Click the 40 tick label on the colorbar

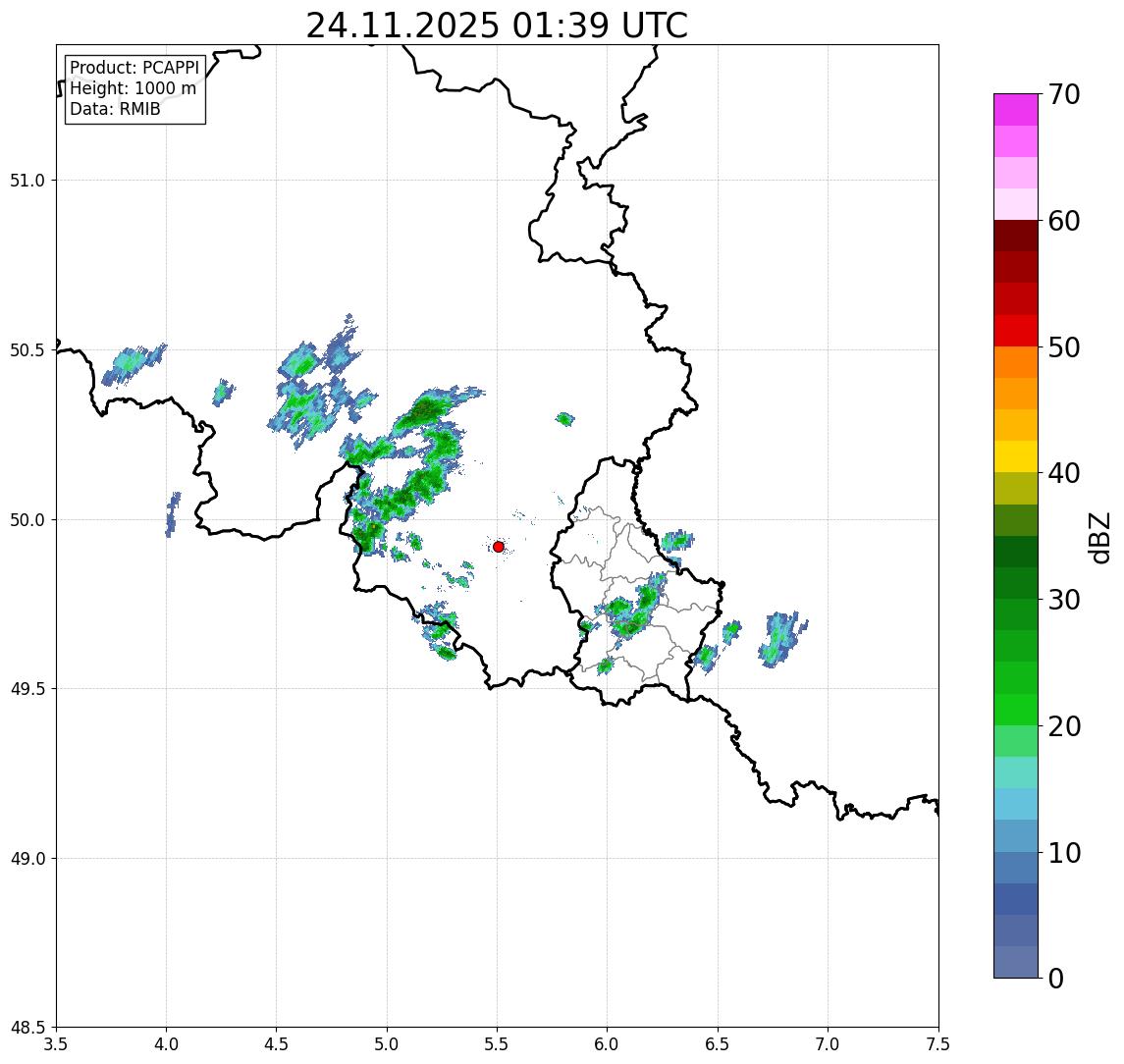point(1063,473)
